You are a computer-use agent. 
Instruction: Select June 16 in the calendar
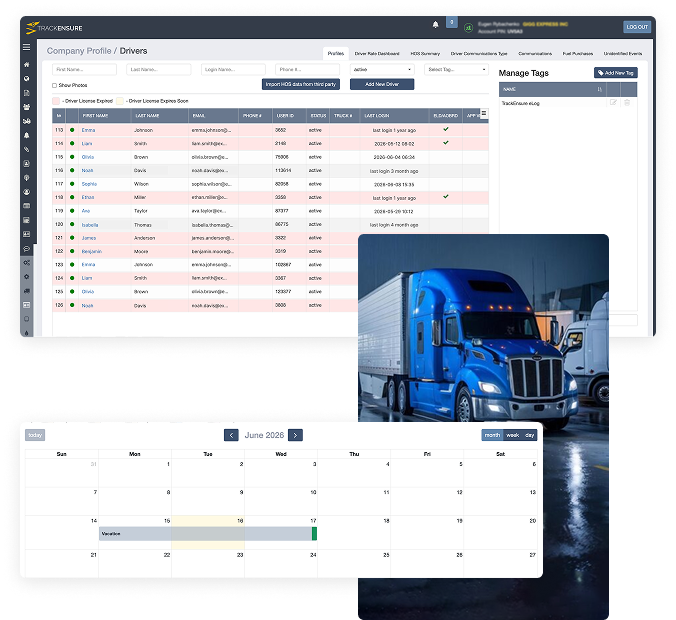click(x=208, y=532)
